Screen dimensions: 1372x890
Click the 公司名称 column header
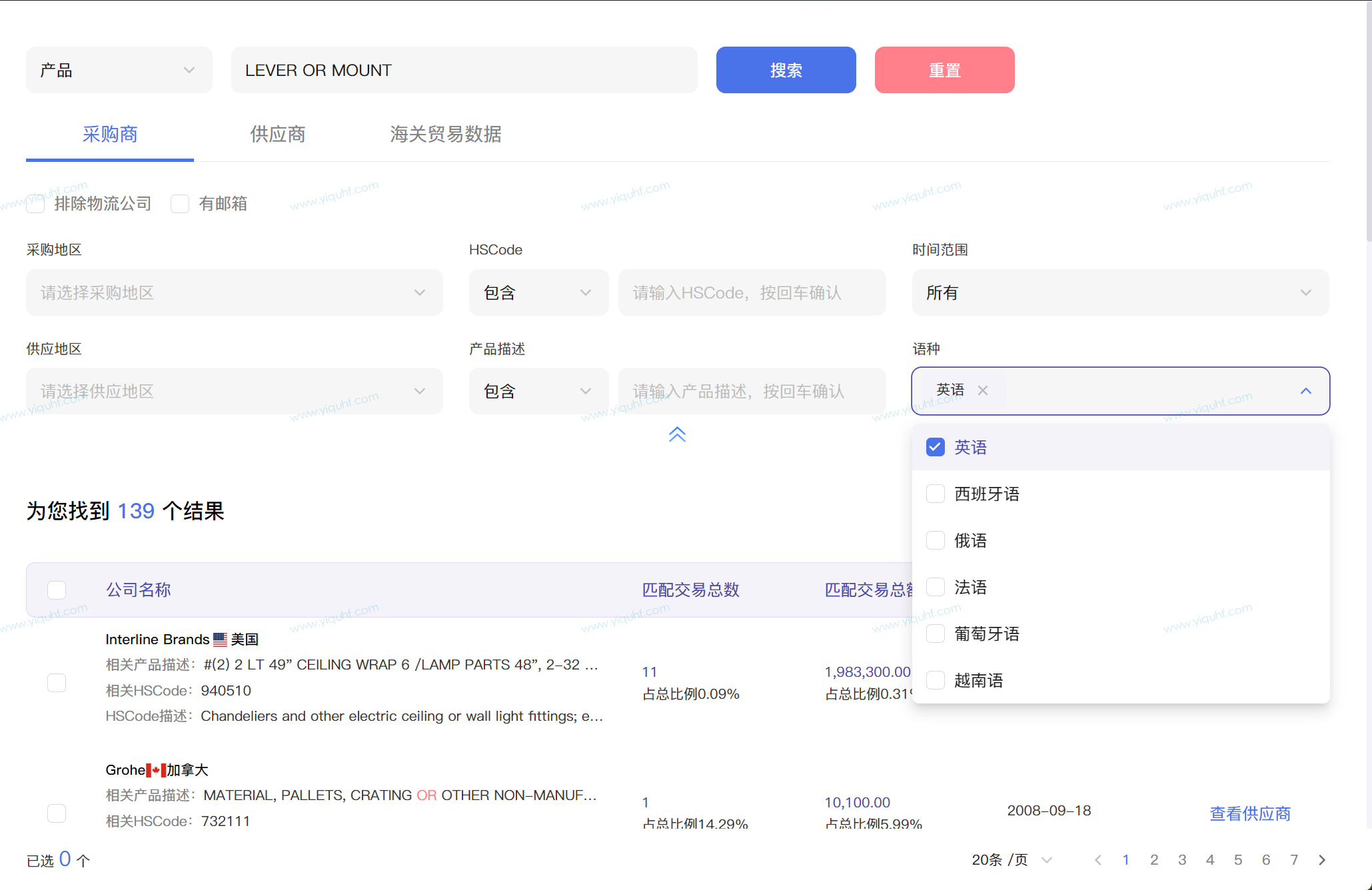point(139,590)
